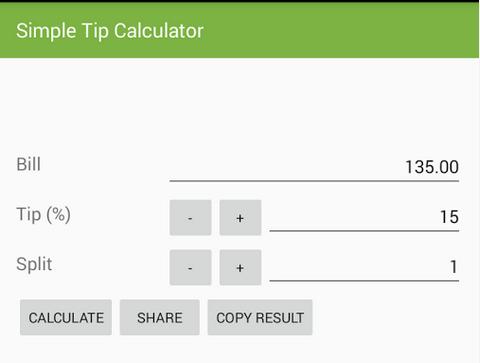Increase the tip percentage with plus button
The width and height of the screenshot is (480, 363).
[240, 218]
